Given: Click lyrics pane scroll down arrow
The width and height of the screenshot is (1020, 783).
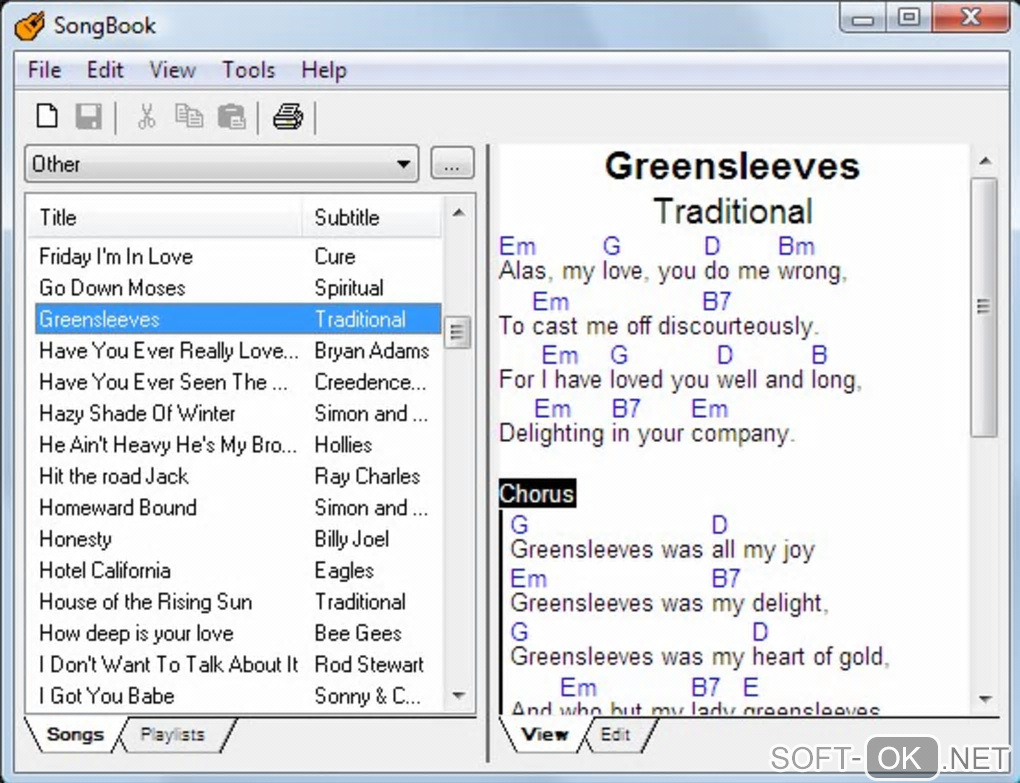Looking at the screenshot, I should pyautogui.click(x=985, y=699).
